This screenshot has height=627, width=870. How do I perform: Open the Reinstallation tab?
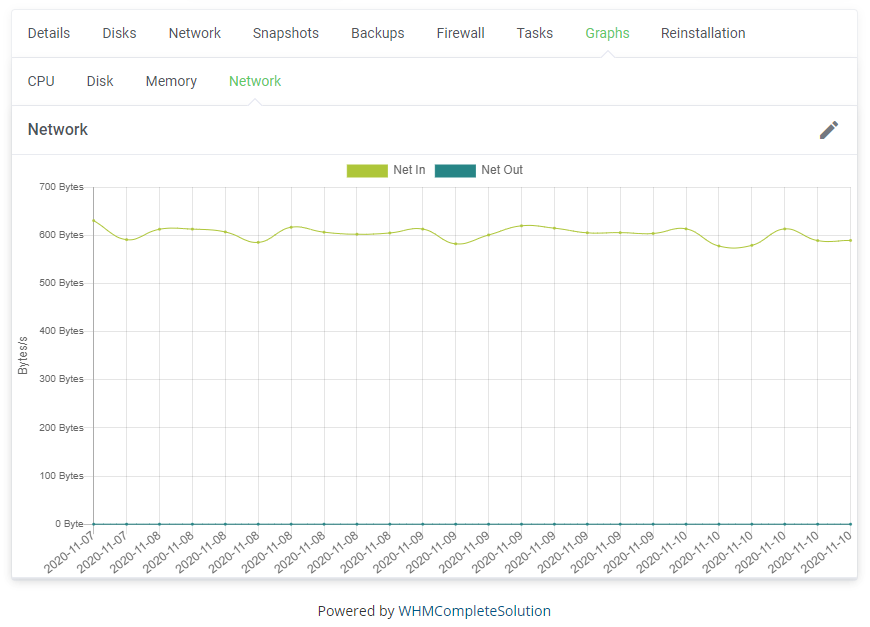[x=702, y=33]
